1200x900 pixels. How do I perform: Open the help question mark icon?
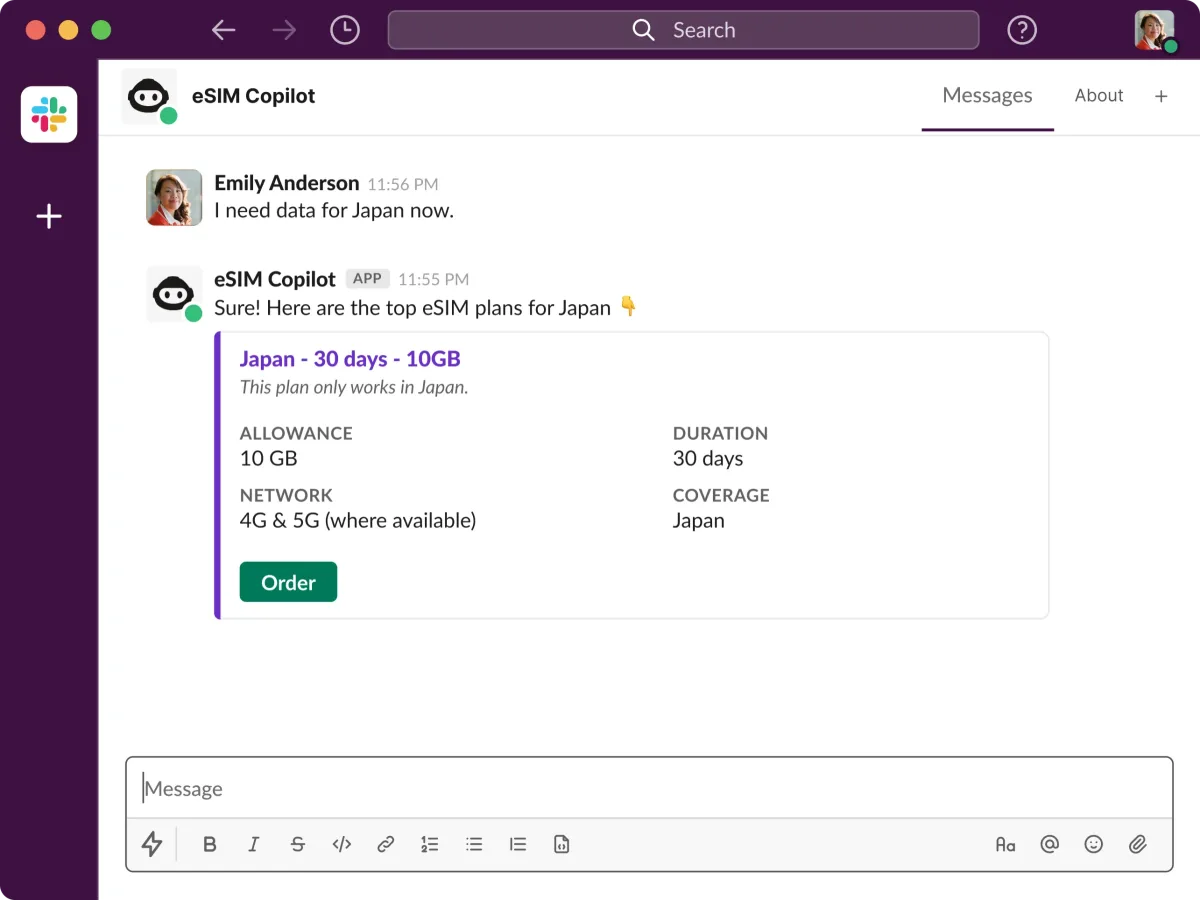pos(1021,30)
